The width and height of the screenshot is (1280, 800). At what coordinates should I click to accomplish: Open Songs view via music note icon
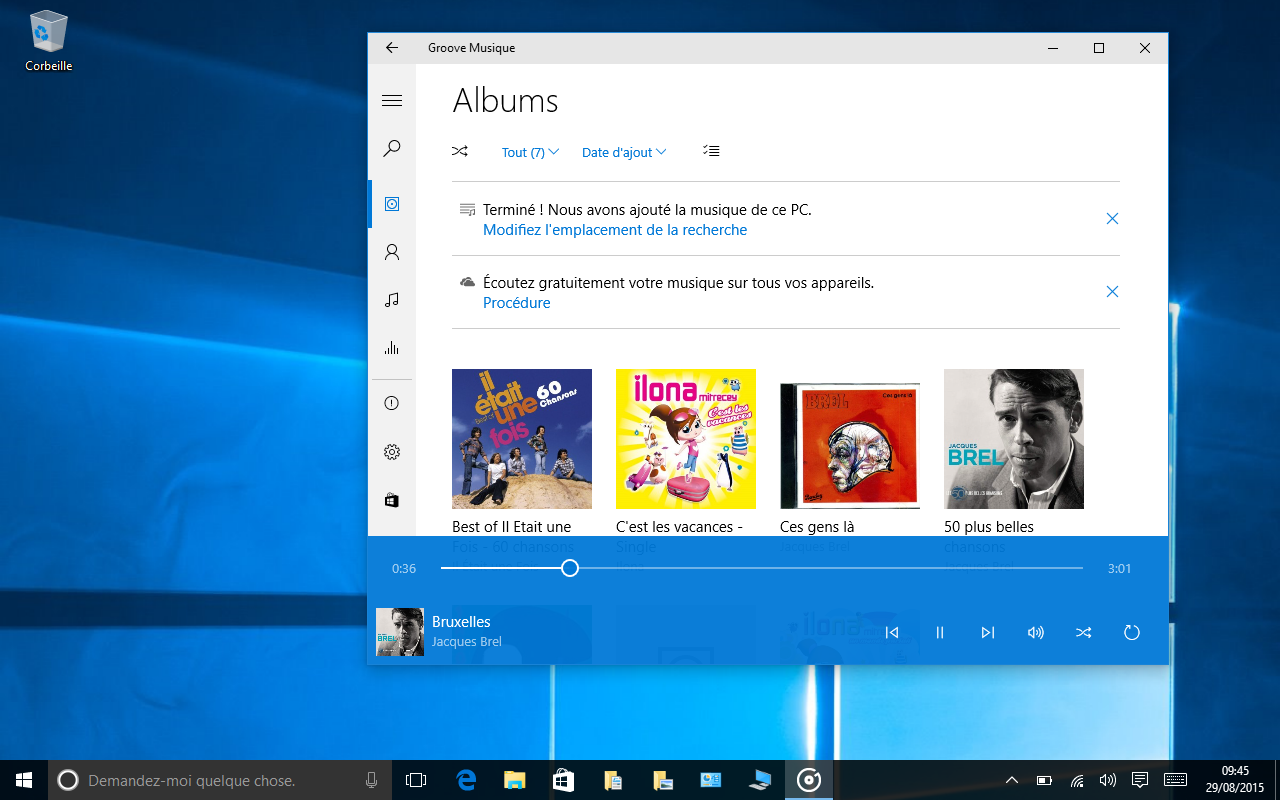click(x=392, y=300)
